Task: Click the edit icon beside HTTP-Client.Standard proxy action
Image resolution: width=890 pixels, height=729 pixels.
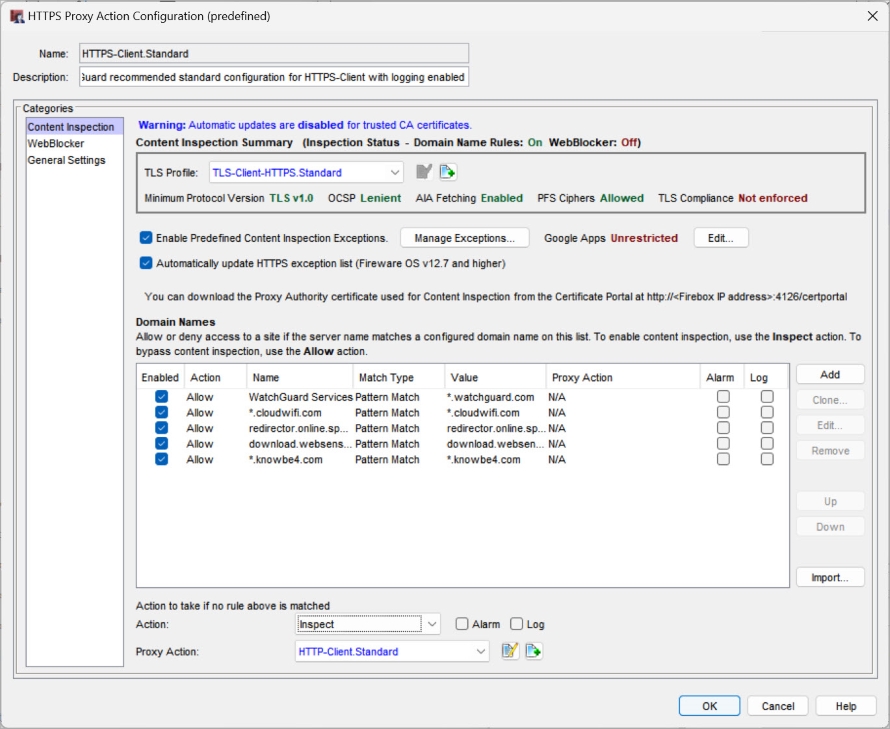Action: (x=511, y=651)
